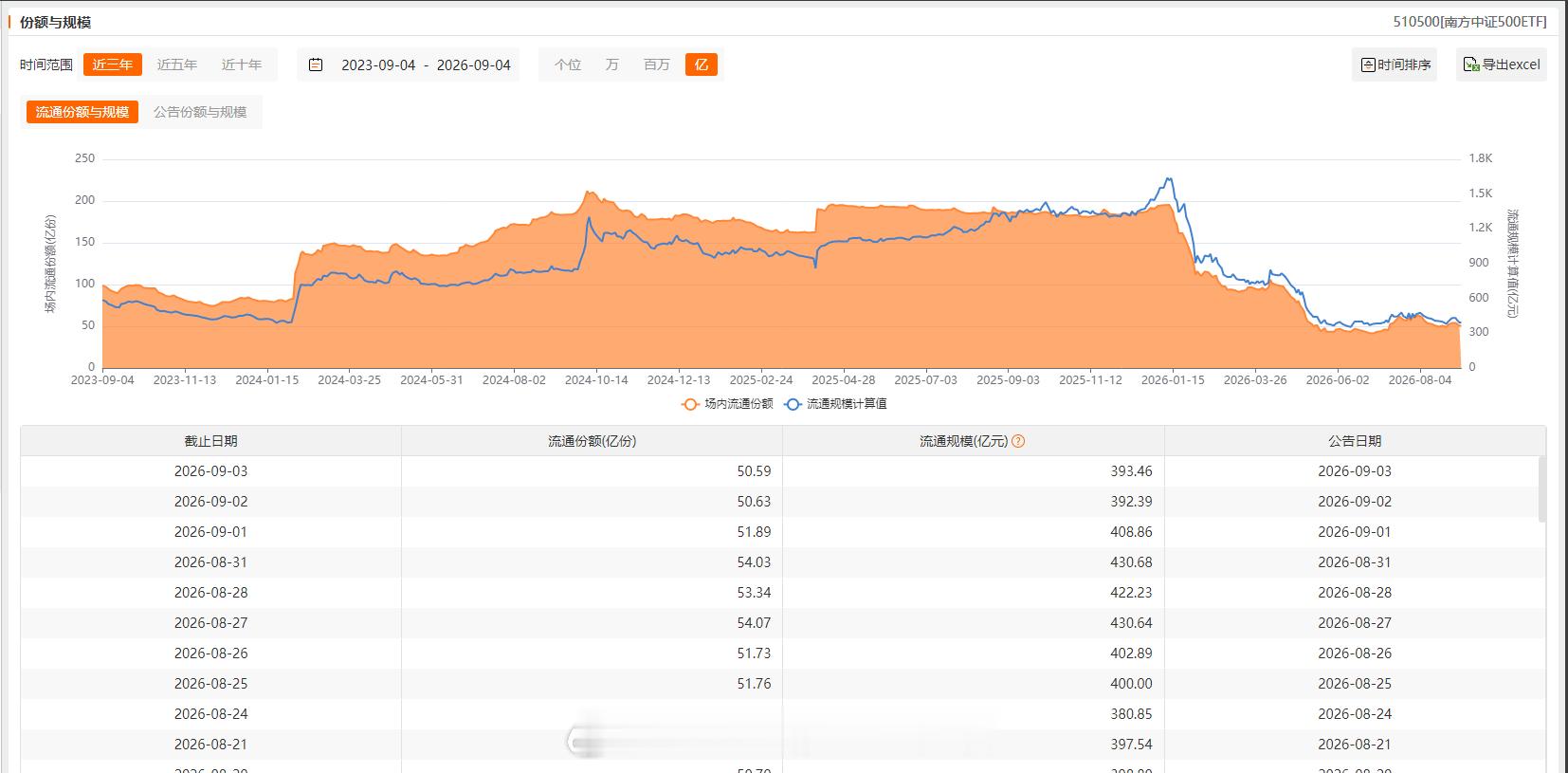Click the sort icon in 时间排序 button
Image resolution: width=1568 pixels, height=773 pixels.
click(1368, 64)
